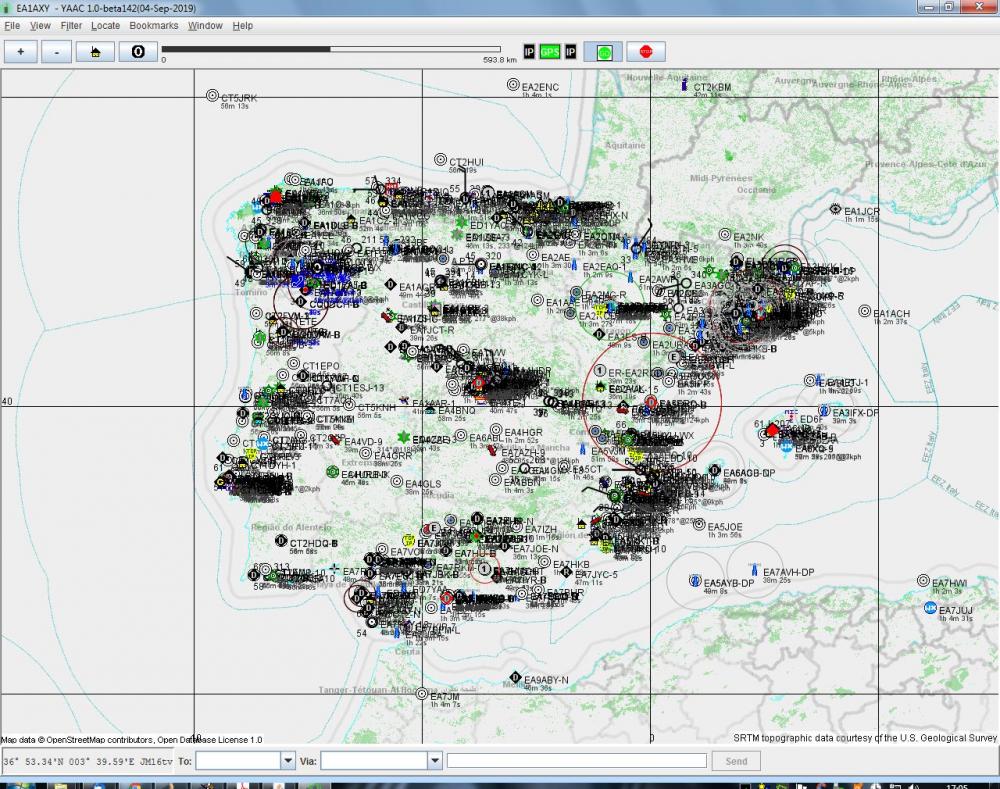Screen dimensions: 1000x789
Task: Click the map scale bar slider
Action: pyautogui.click(x=331, y=48)
